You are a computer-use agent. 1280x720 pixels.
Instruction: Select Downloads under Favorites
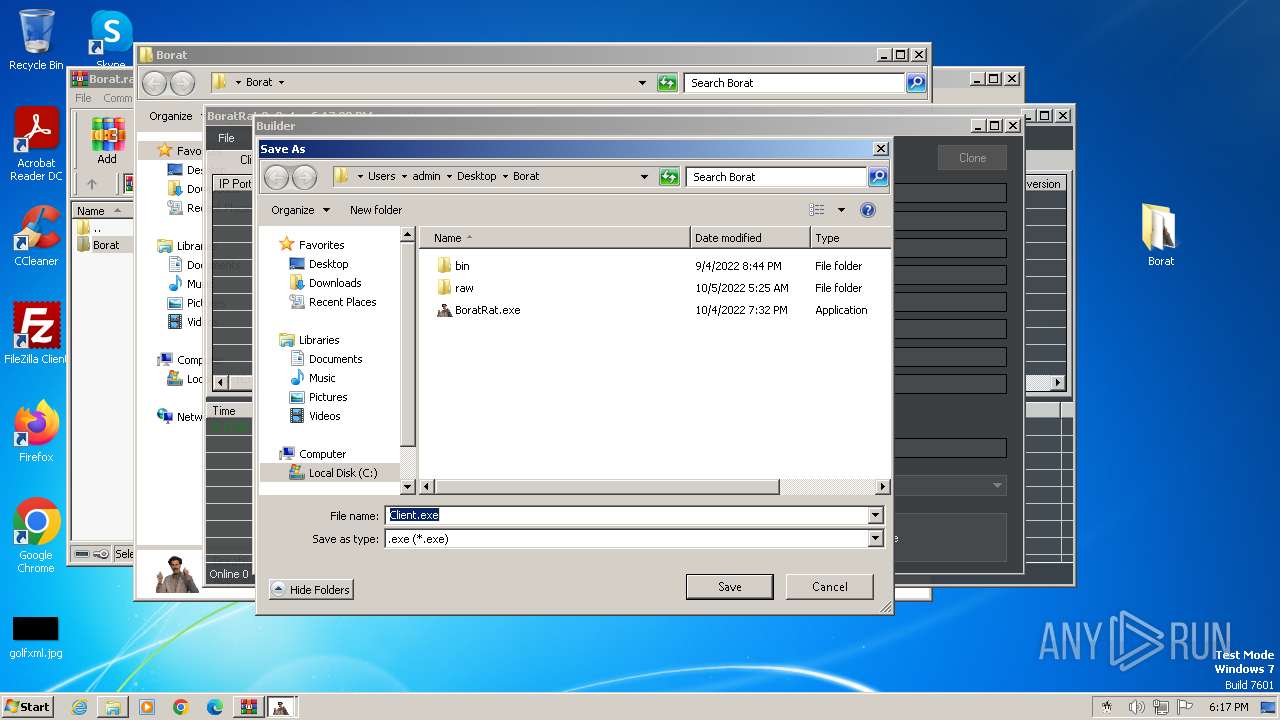point(334,283)
